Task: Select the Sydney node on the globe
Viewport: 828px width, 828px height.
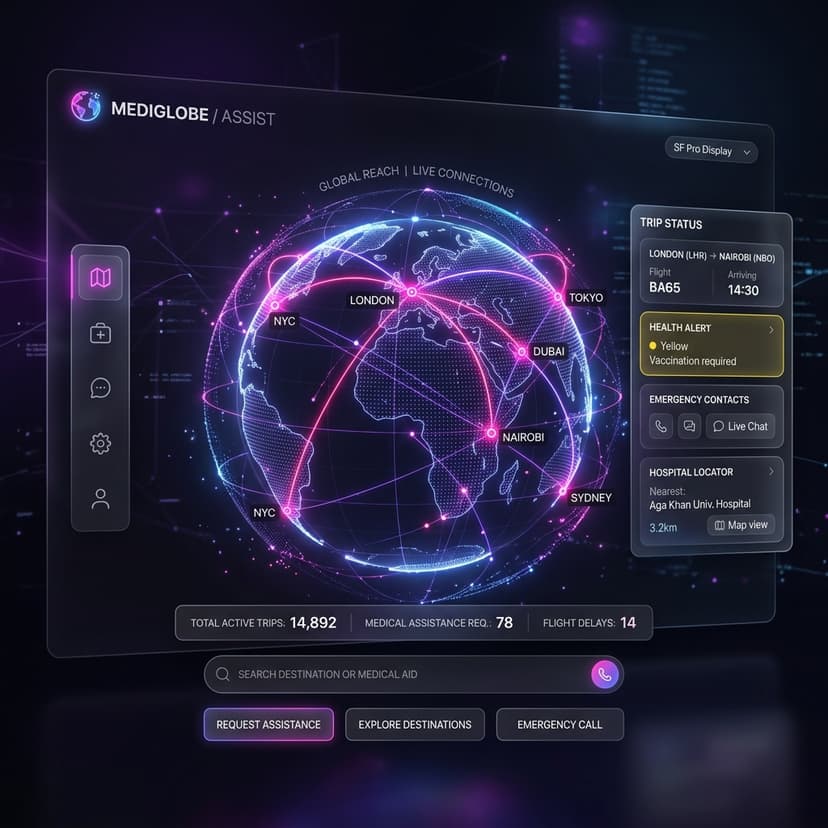Action: 563,491
